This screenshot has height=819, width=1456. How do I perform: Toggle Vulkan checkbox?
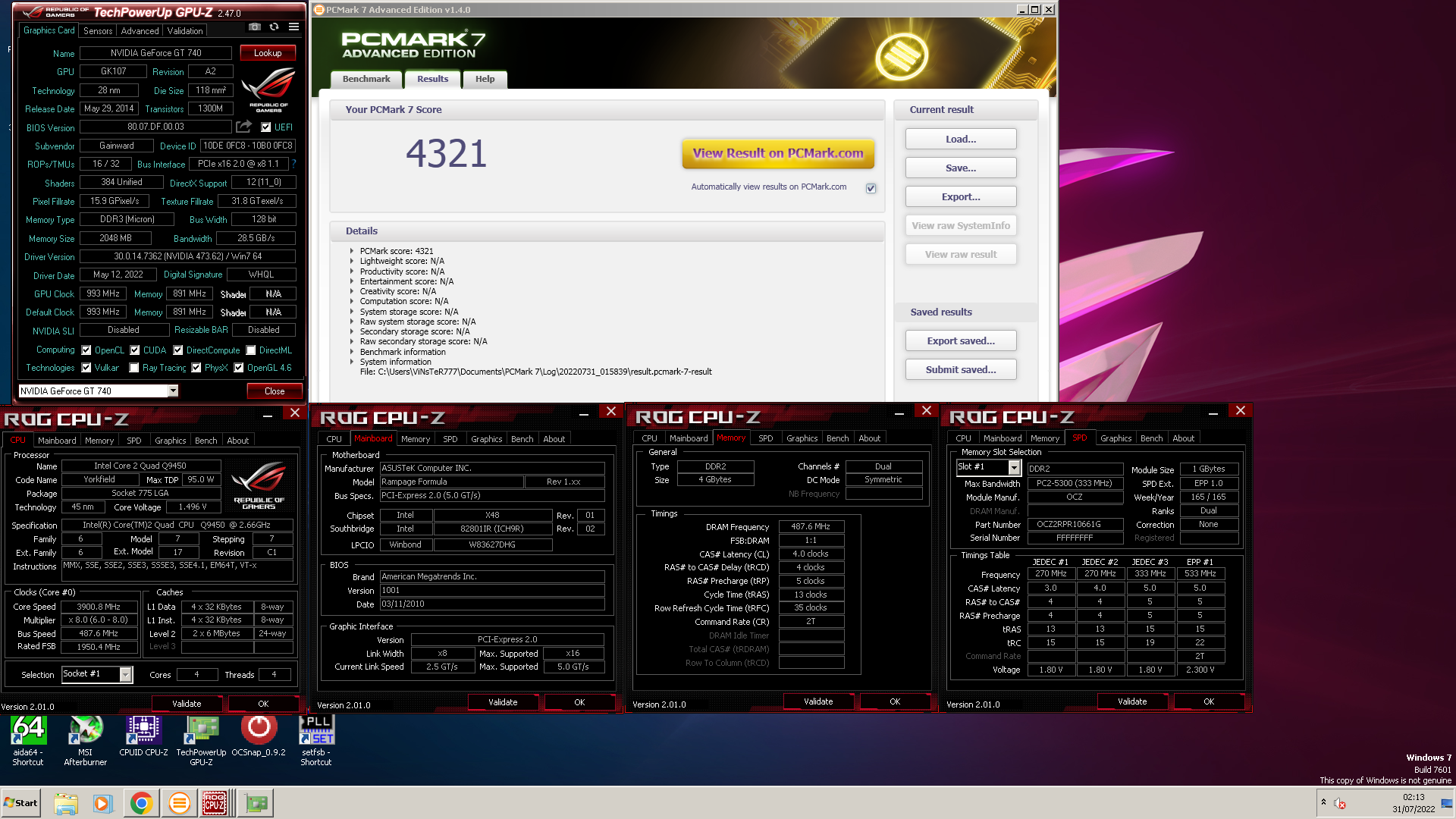pyautogui.click(x=86, y=368)
